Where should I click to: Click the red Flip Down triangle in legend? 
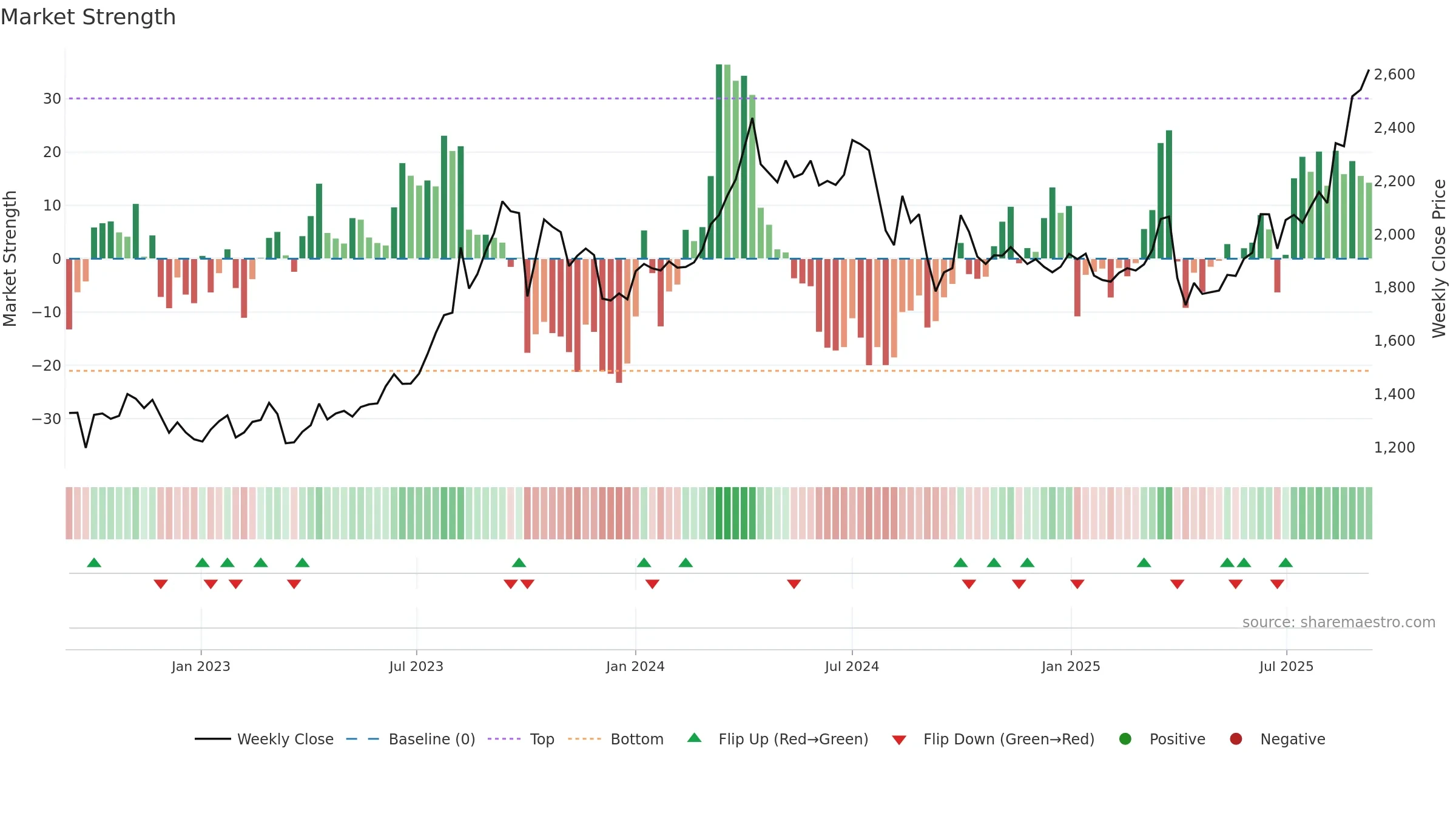899,740
